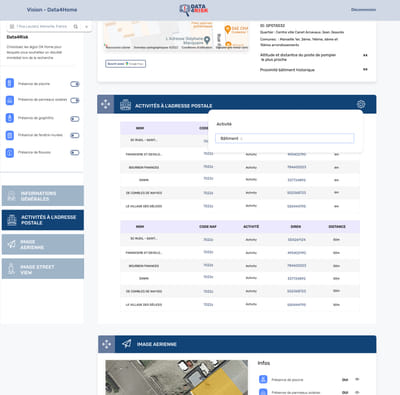Click the Proximité bâtiment historique row
The image size is (400, 395).
314,70
